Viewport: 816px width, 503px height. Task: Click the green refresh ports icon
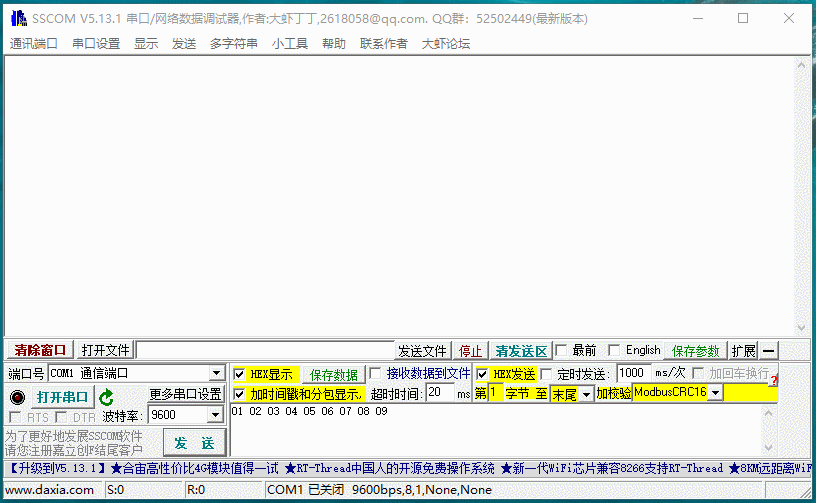tap(106, 397)
